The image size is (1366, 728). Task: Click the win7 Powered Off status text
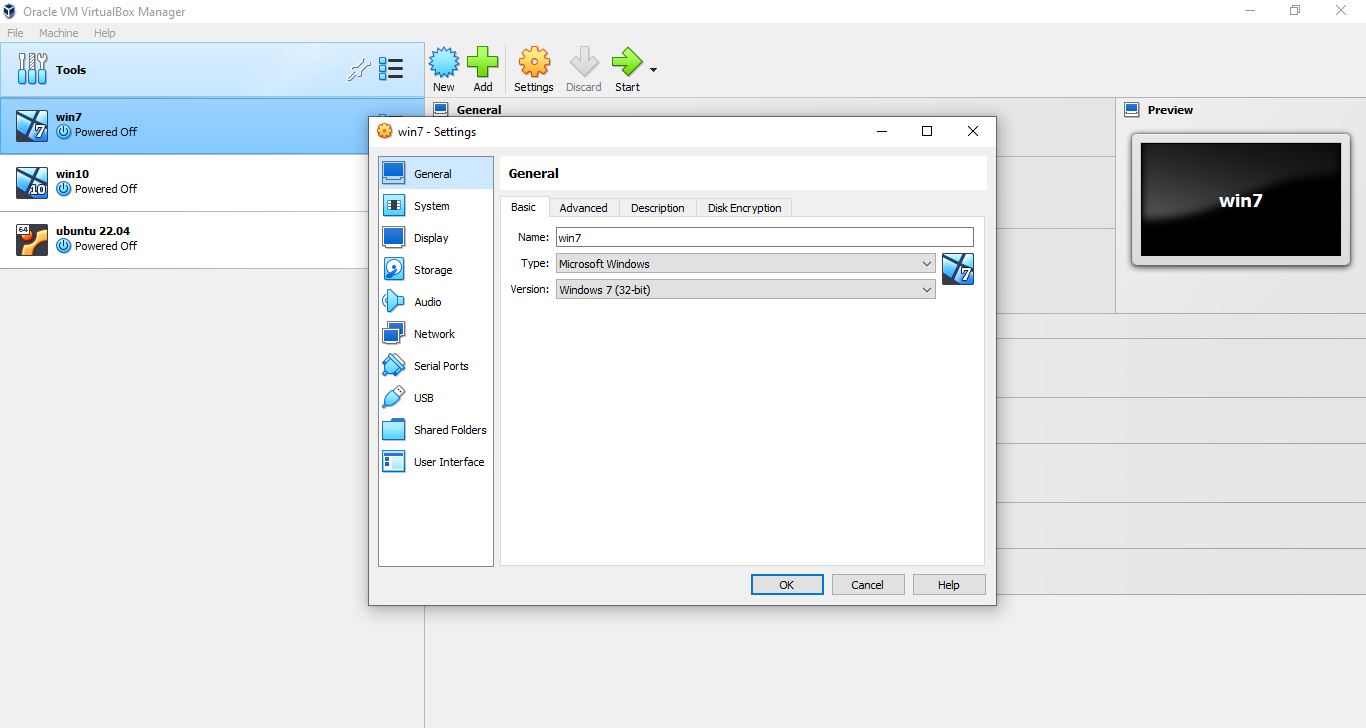106,132
